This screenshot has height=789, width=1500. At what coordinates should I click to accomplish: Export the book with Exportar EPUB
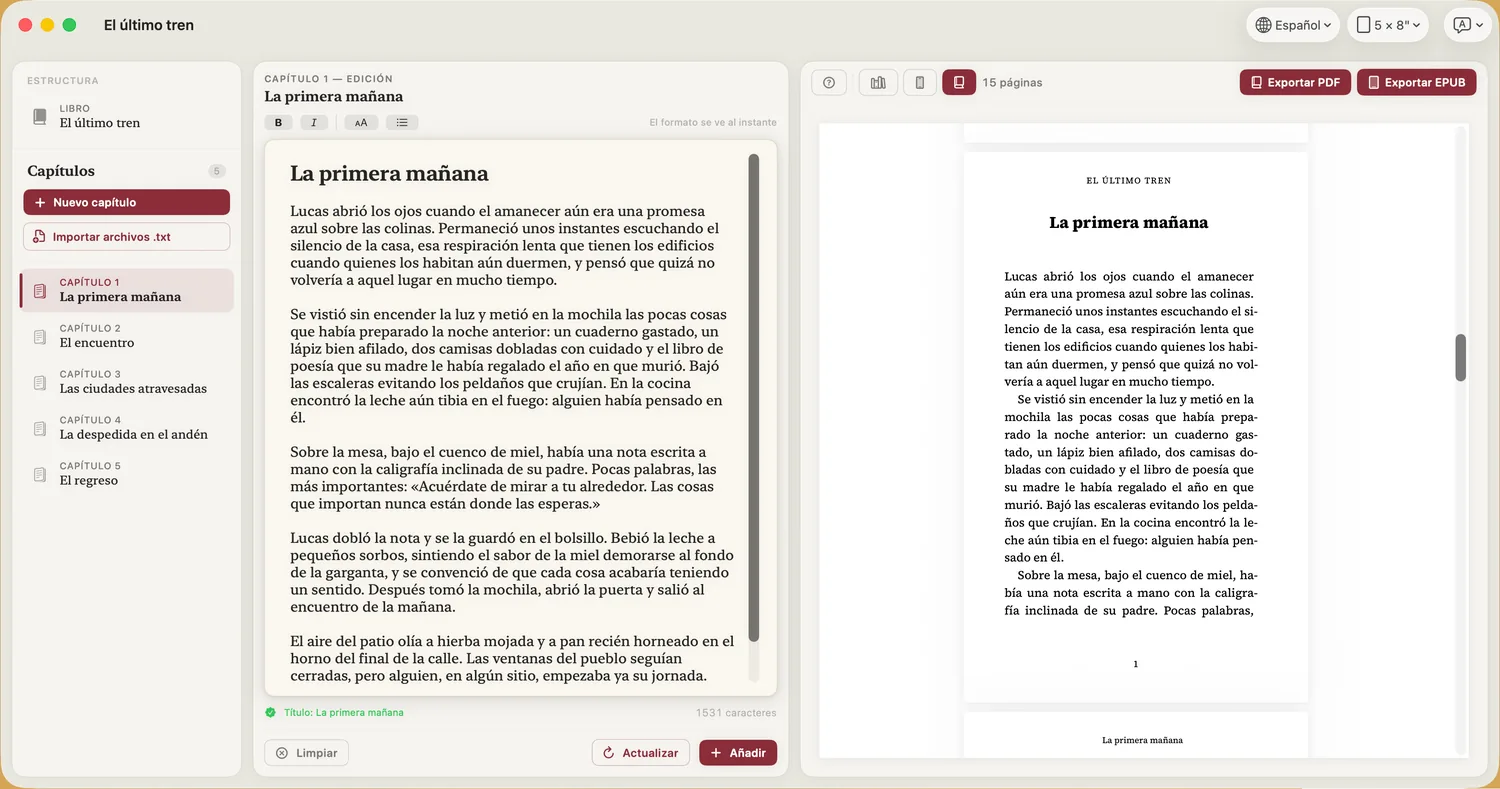tap(1417, 83)
